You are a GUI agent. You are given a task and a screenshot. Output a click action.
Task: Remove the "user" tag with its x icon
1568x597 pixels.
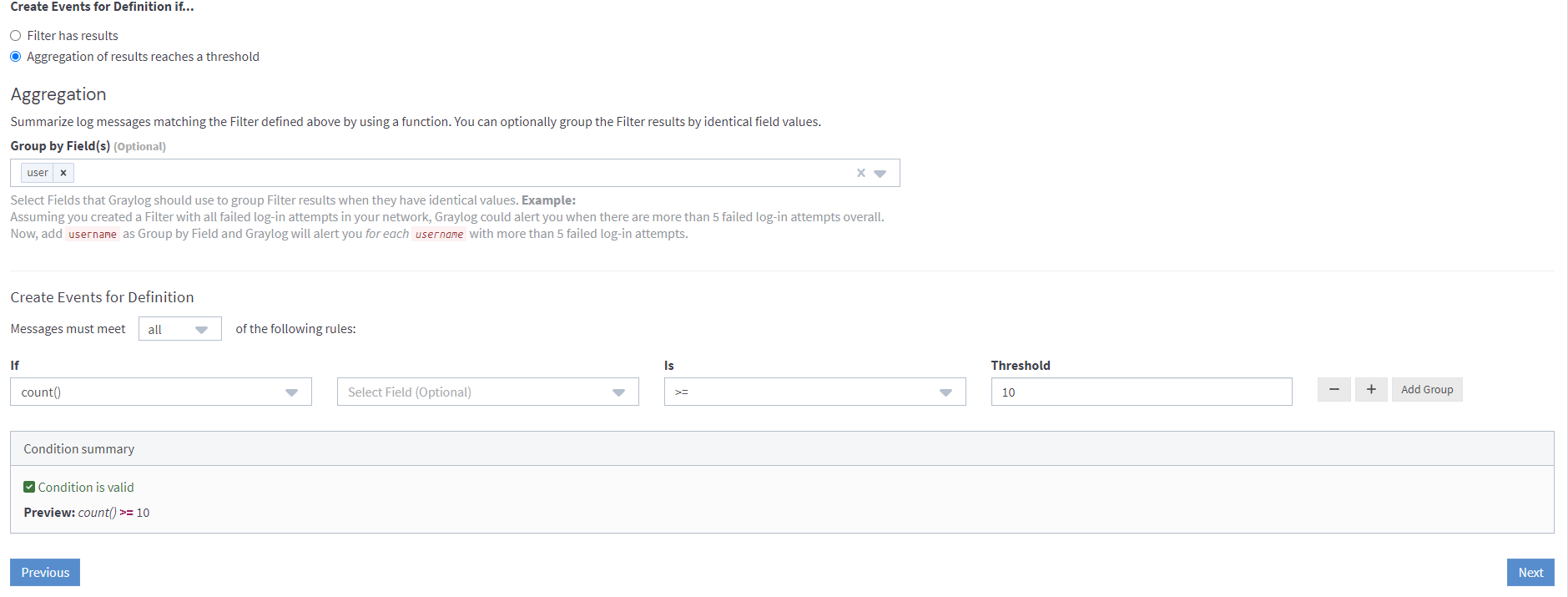63,172
